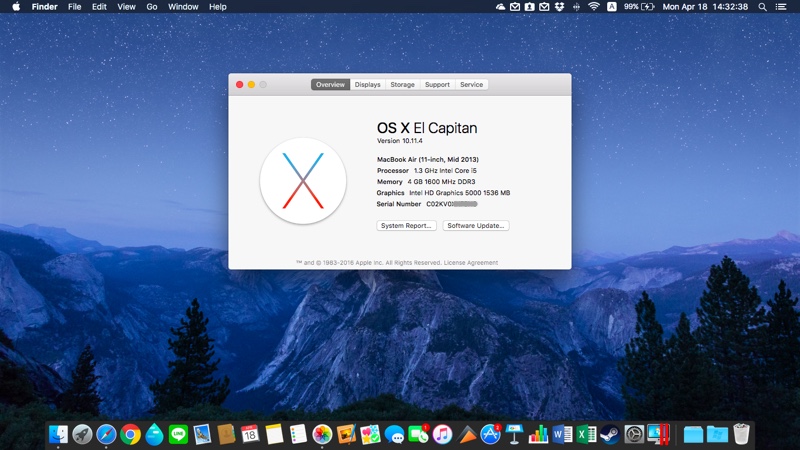Viewport: 800px width, 450px height.
Task: Launch Parallels Desktop icon in Dock
Action: pos(658,435)
